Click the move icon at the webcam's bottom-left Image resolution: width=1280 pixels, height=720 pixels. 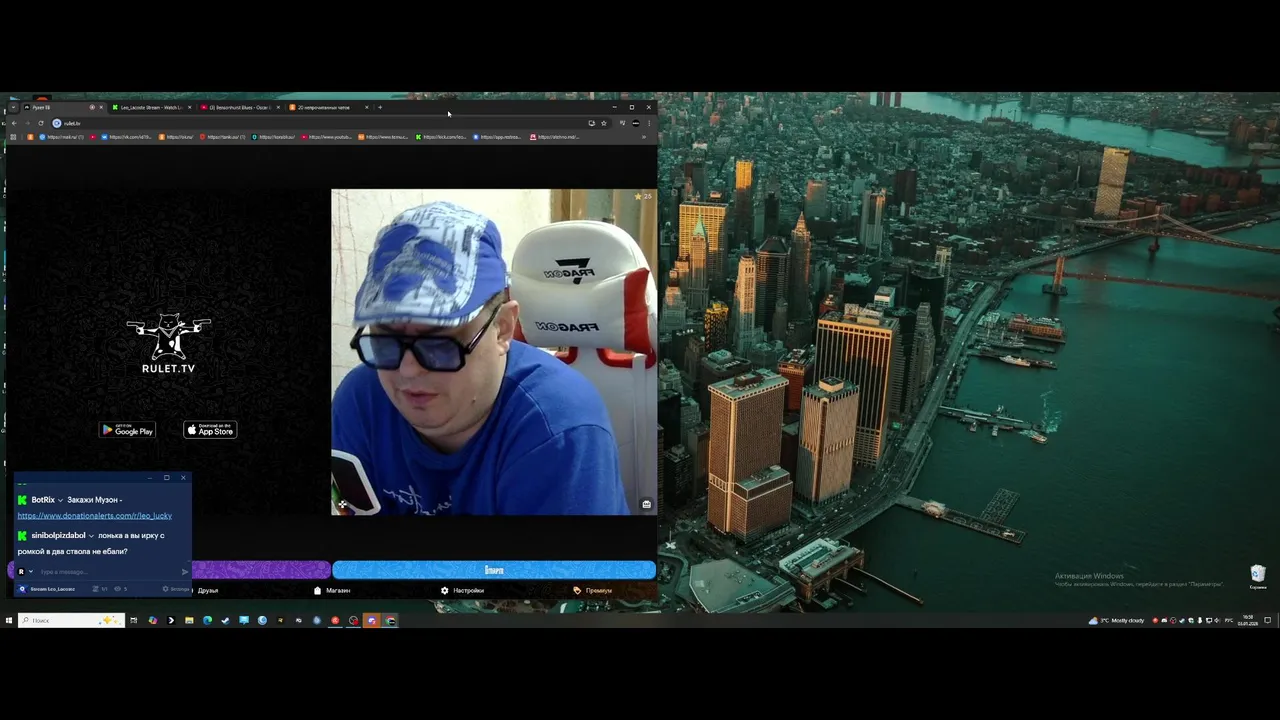click(x=342, y=505)
